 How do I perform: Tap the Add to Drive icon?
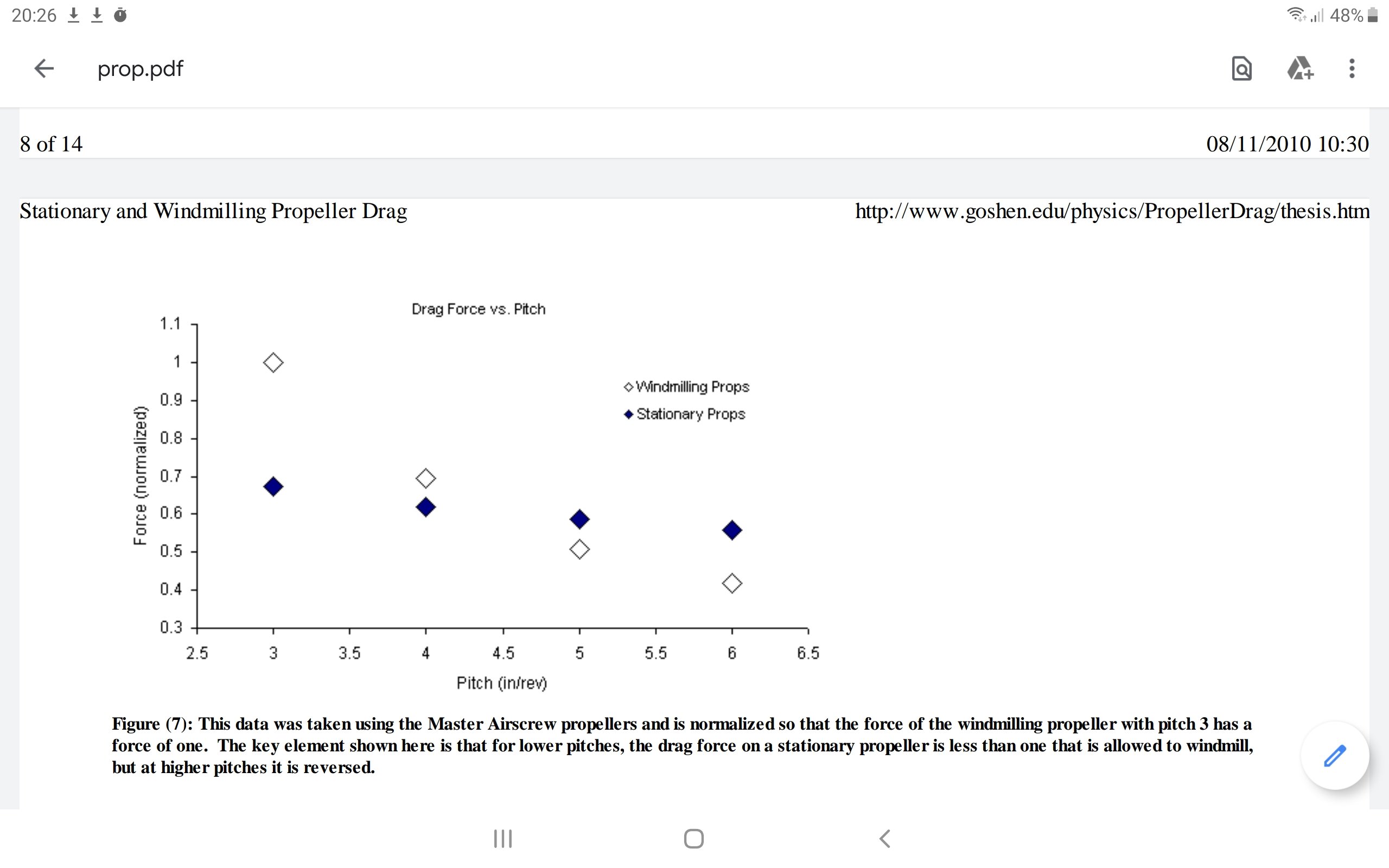click(x=1299, y=69)
